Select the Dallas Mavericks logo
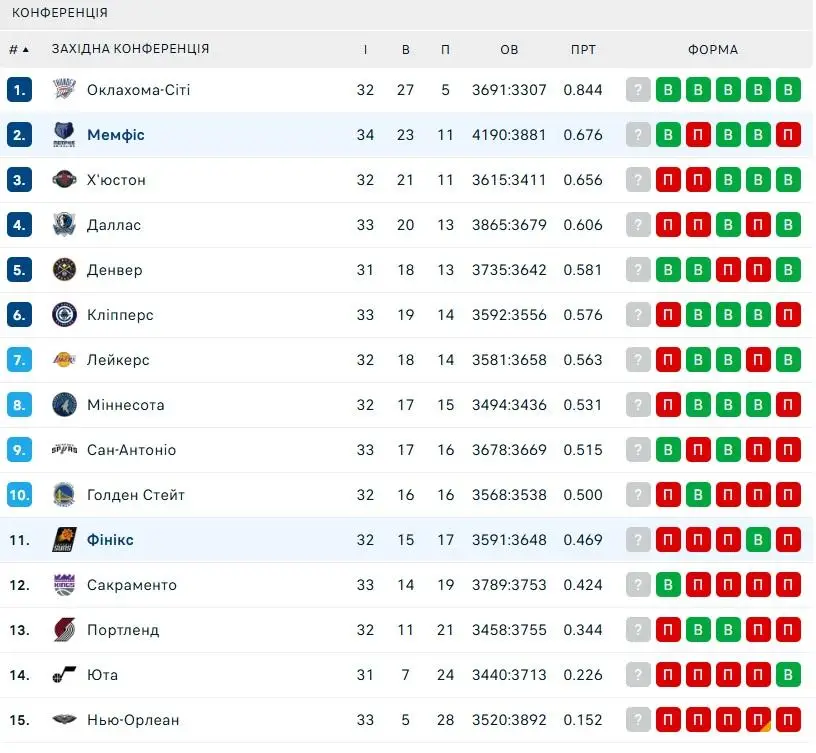816x753 pixels. [65, 225]
